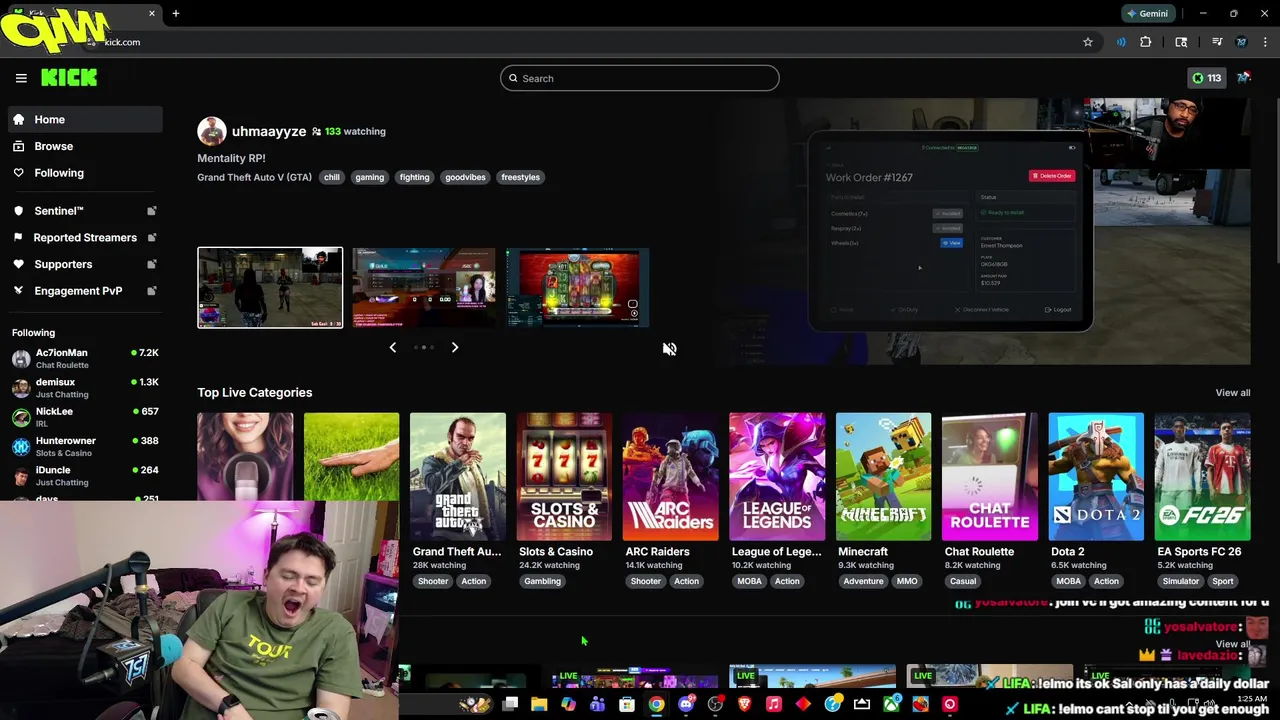Open NickLee's followed channel
The width and height of the screenshot is (1280, 720).
click(85, 417)
